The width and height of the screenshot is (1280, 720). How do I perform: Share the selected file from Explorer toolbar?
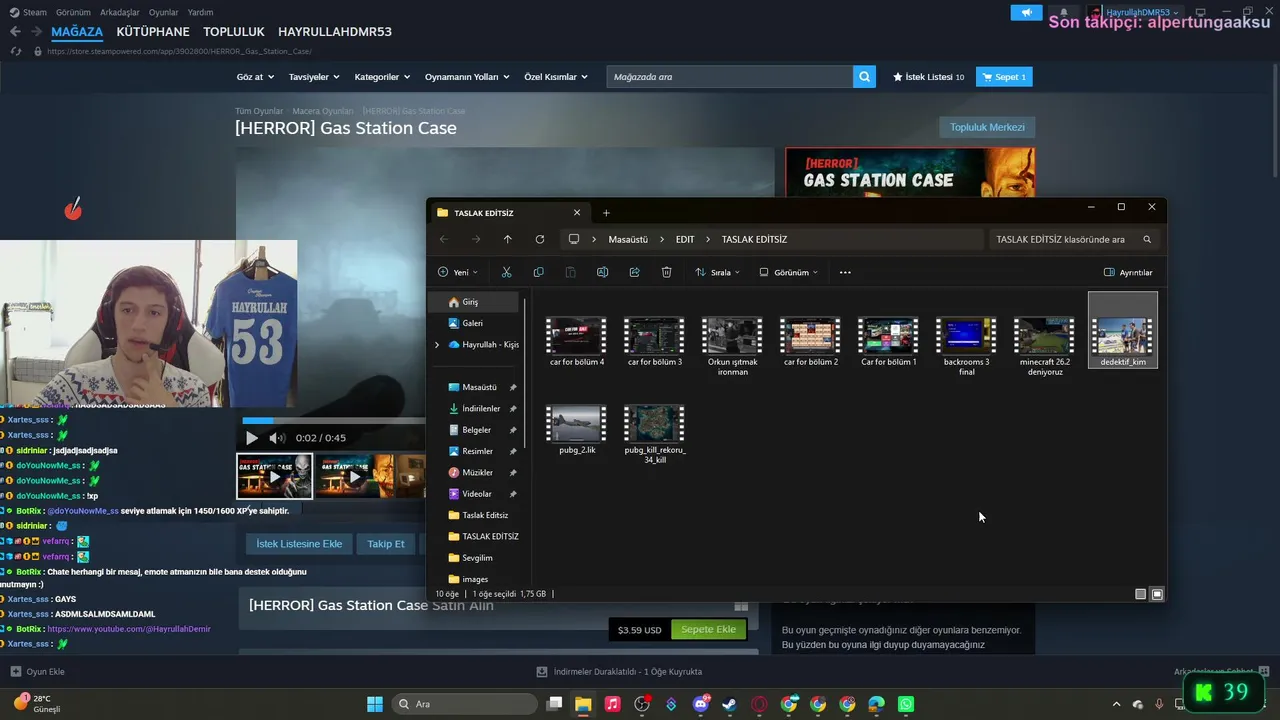634,272
